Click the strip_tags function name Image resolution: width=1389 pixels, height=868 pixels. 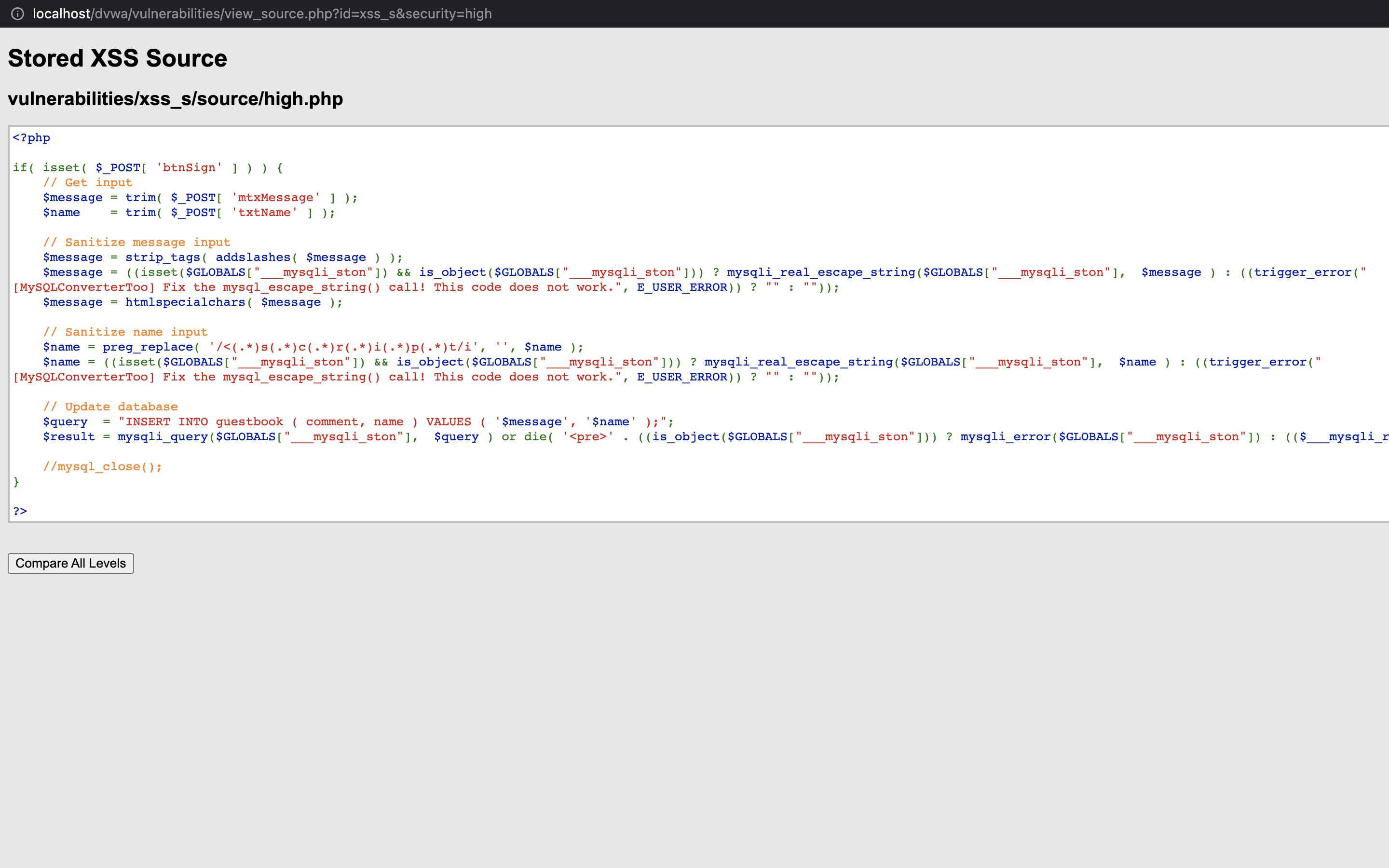click(163, 257)
